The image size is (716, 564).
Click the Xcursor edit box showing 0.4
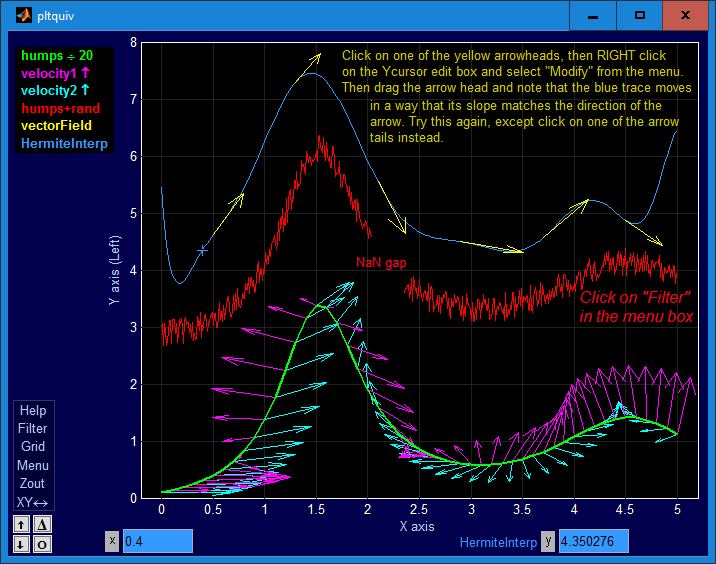click(158, 541)
